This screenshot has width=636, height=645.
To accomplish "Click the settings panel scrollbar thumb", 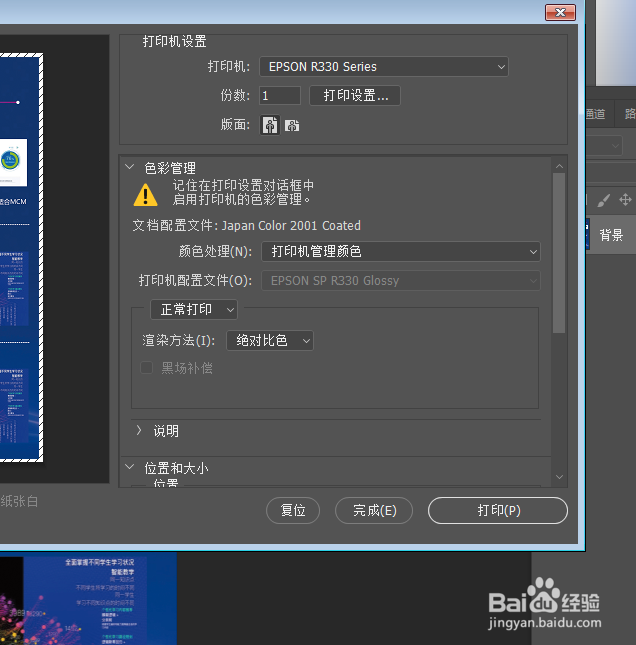I will (x=559, y=253).
